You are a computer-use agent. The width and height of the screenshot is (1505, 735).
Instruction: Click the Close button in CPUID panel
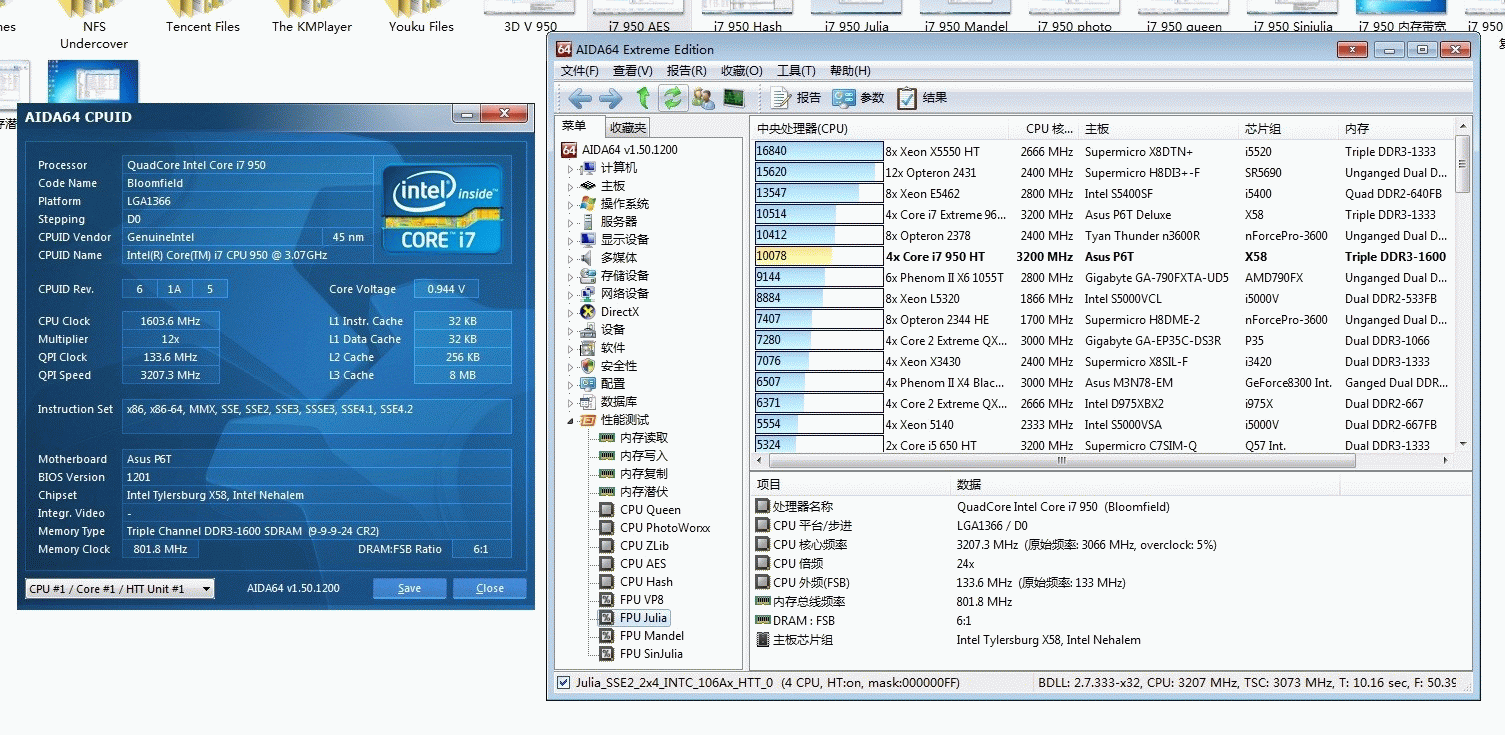(x=489, y=589)
